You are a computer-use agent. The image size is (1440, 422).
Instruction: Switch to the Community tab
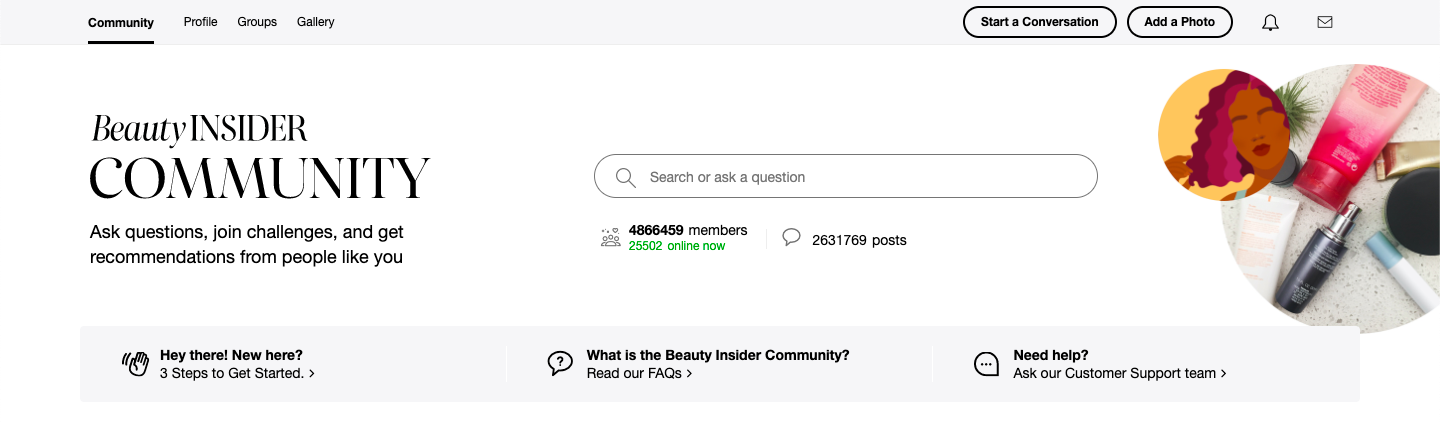(x=121, y=22)
